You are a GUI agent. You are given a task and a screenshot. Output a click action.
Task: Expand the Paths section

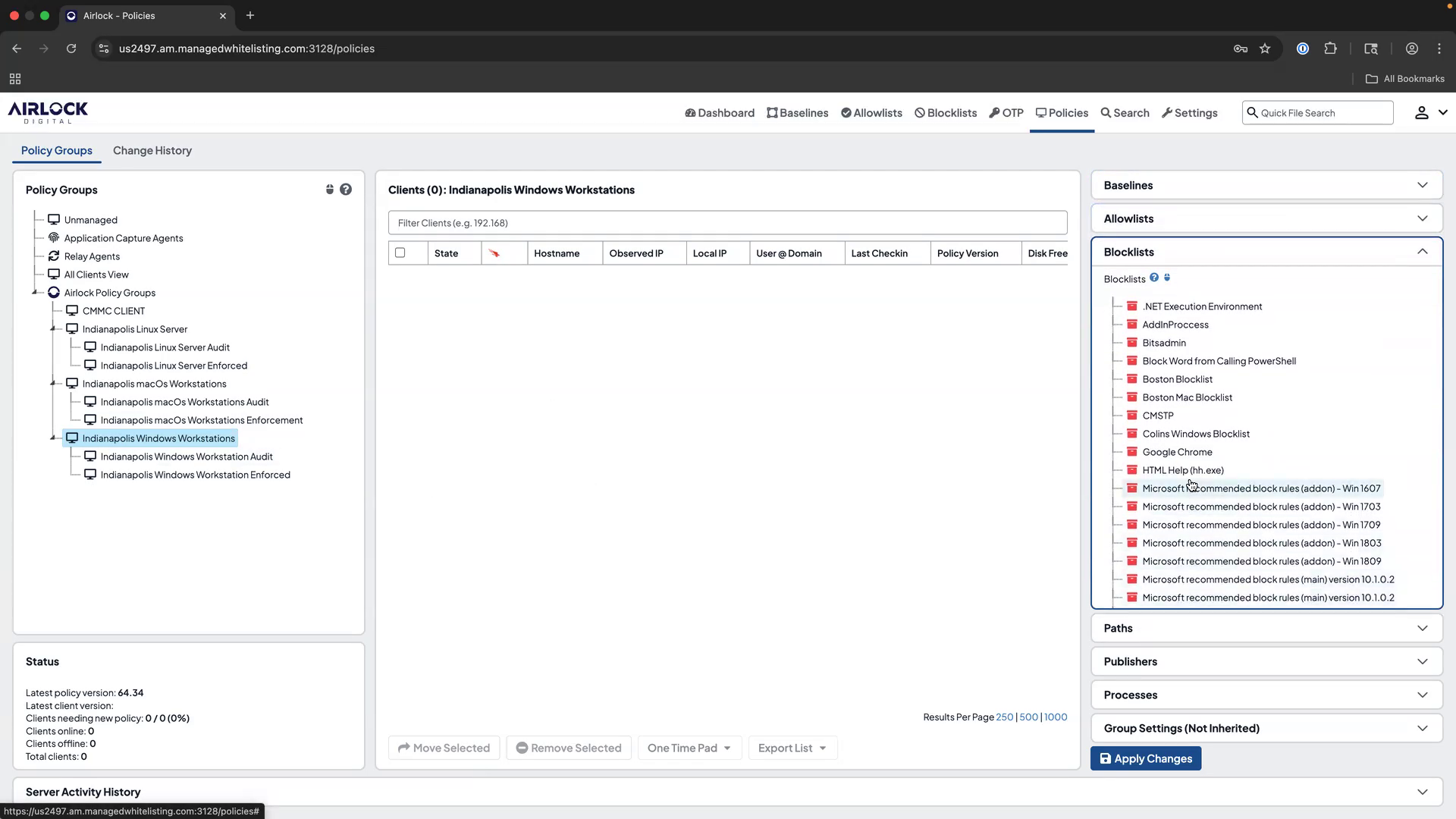tap(1265, 628)
